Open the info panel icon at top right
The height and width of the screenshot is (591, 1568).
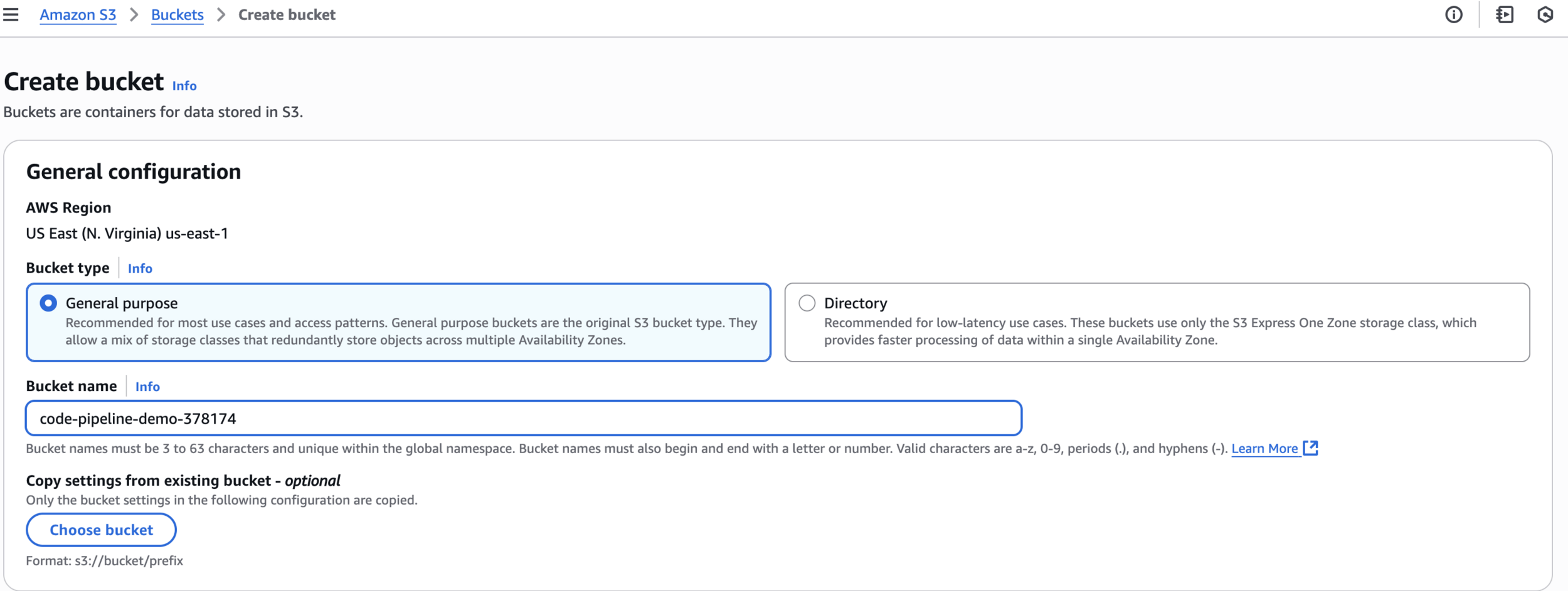1453,14
